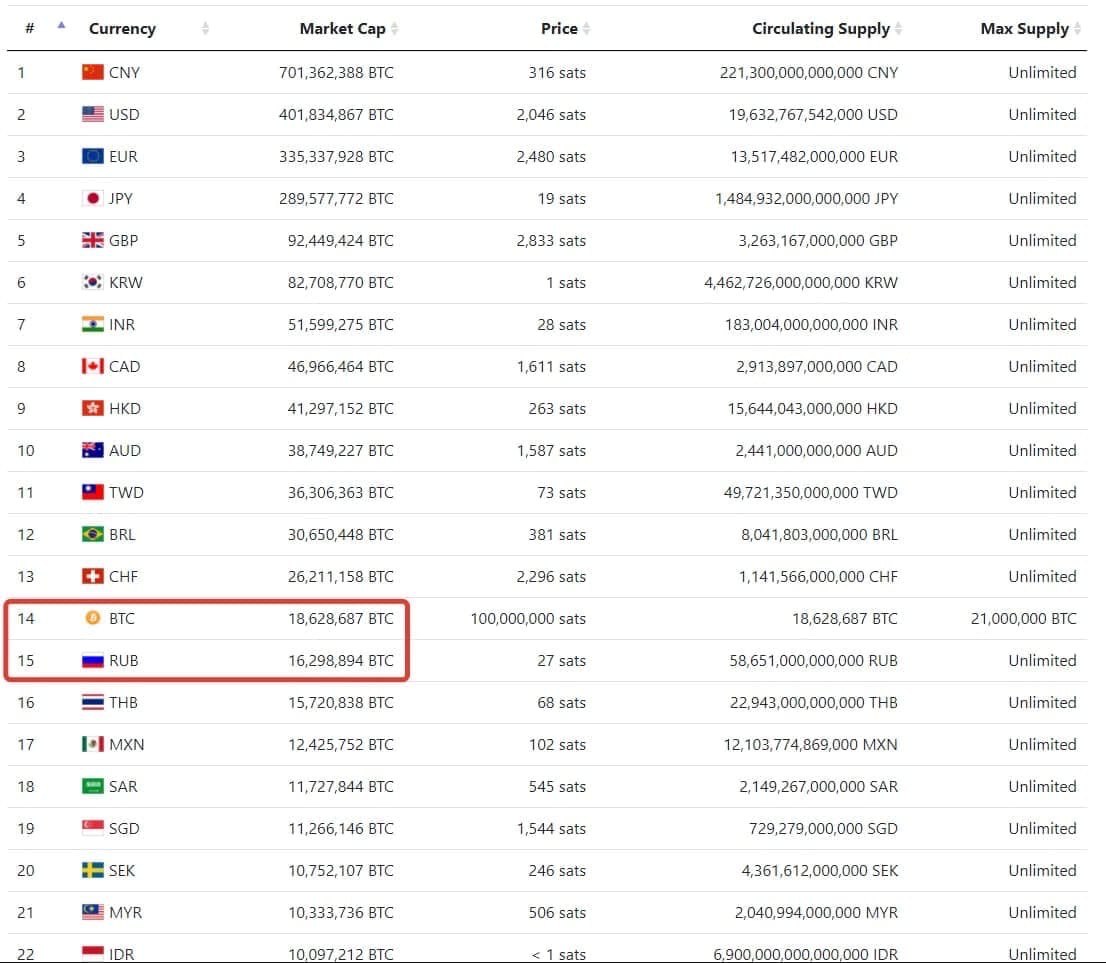
Task: Click supply 729,279,000,000 SGD
Action: click(x=823, y=828)
